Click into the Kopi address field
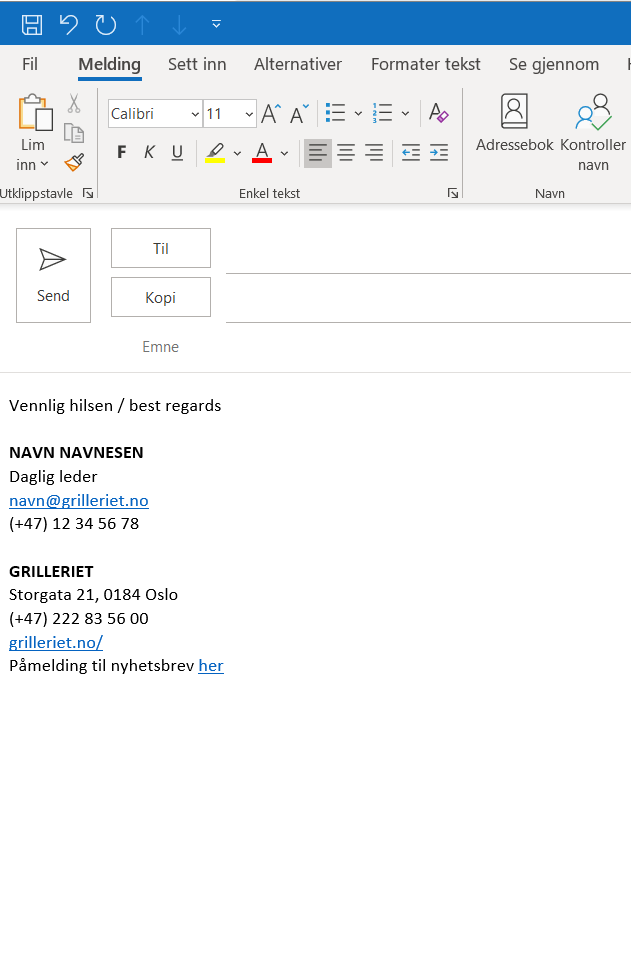Image resolution: width=631 pixels, height=962 pixels. pyautogui.click(x=428, y=301)
